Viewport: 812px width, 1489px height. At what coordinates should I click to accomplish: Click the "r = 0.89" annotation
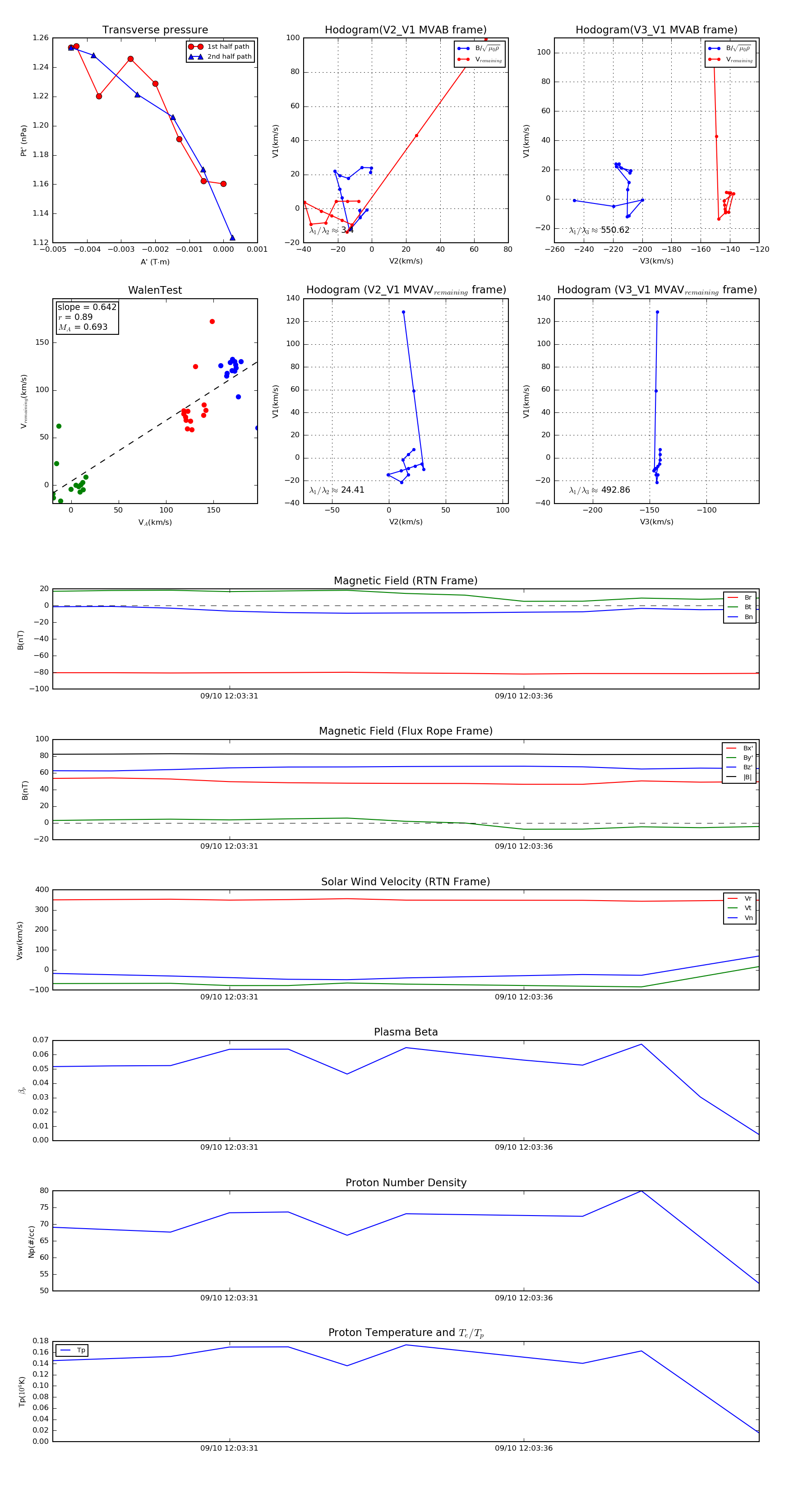[75, 317]
